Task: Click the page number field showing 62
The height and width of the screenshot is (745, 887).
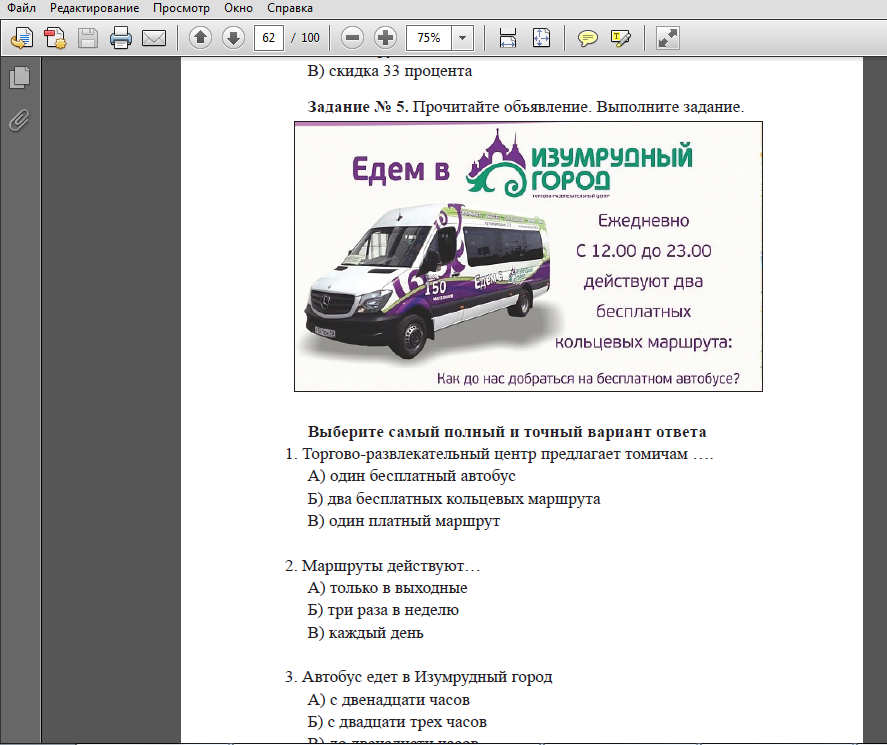Action: [269, 38]
